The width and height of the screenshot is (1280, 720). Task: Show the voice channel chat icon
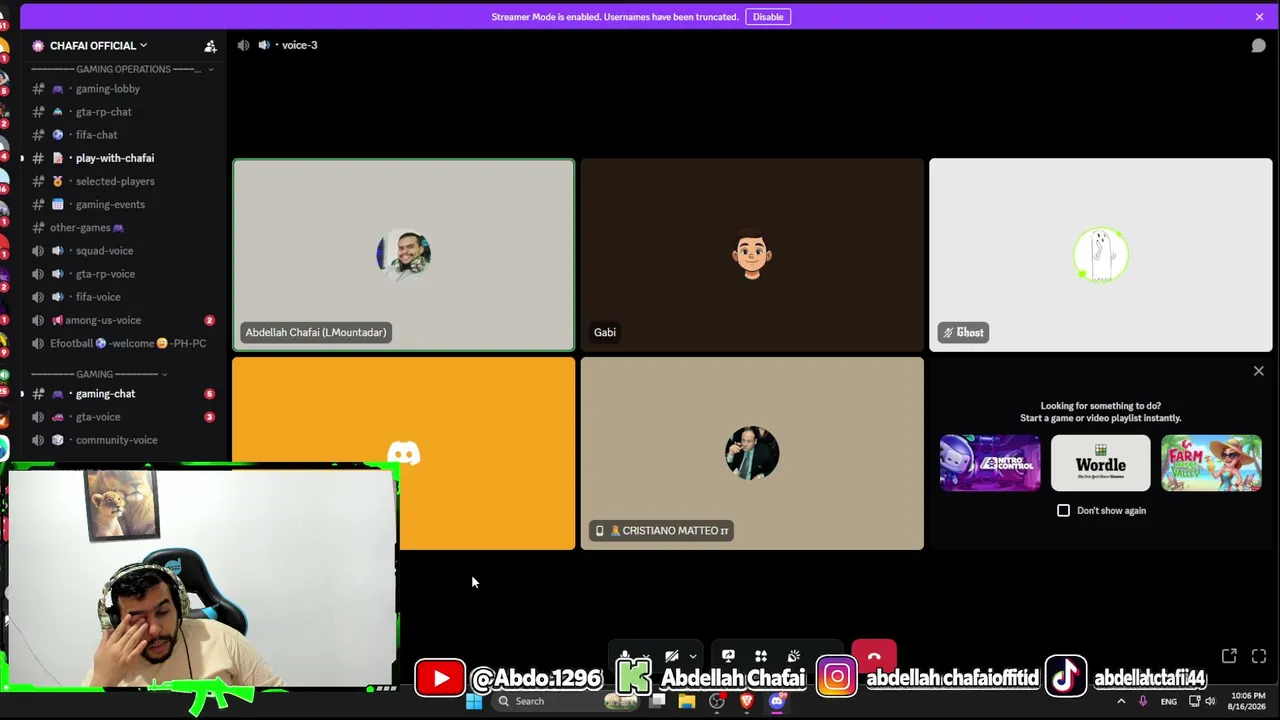(x=1258, y=45)
